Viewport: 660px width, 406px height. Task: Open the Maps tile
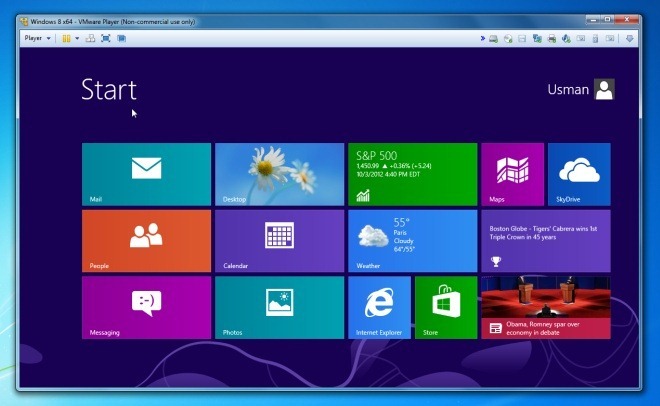click(512, 174)
